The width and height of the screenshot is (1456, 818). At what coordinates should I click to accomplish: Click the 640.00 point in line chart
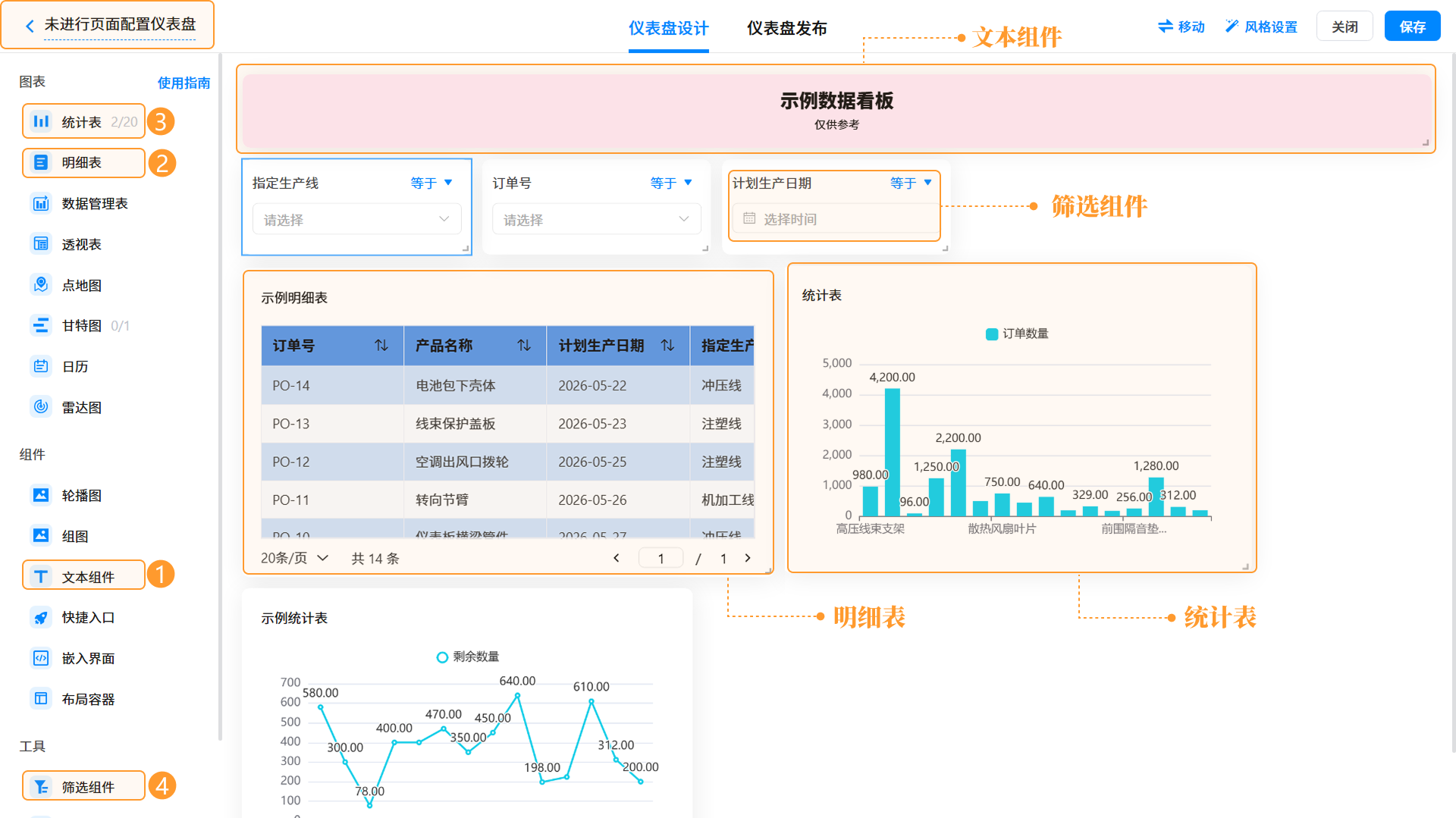[x=517, y=695]
